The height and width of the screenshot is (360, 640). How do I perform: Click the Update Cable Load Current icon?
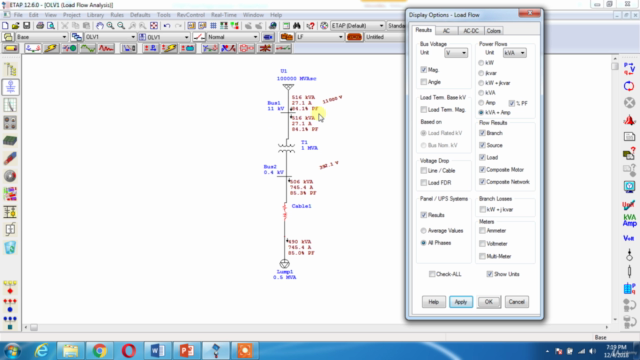point(629,86)
